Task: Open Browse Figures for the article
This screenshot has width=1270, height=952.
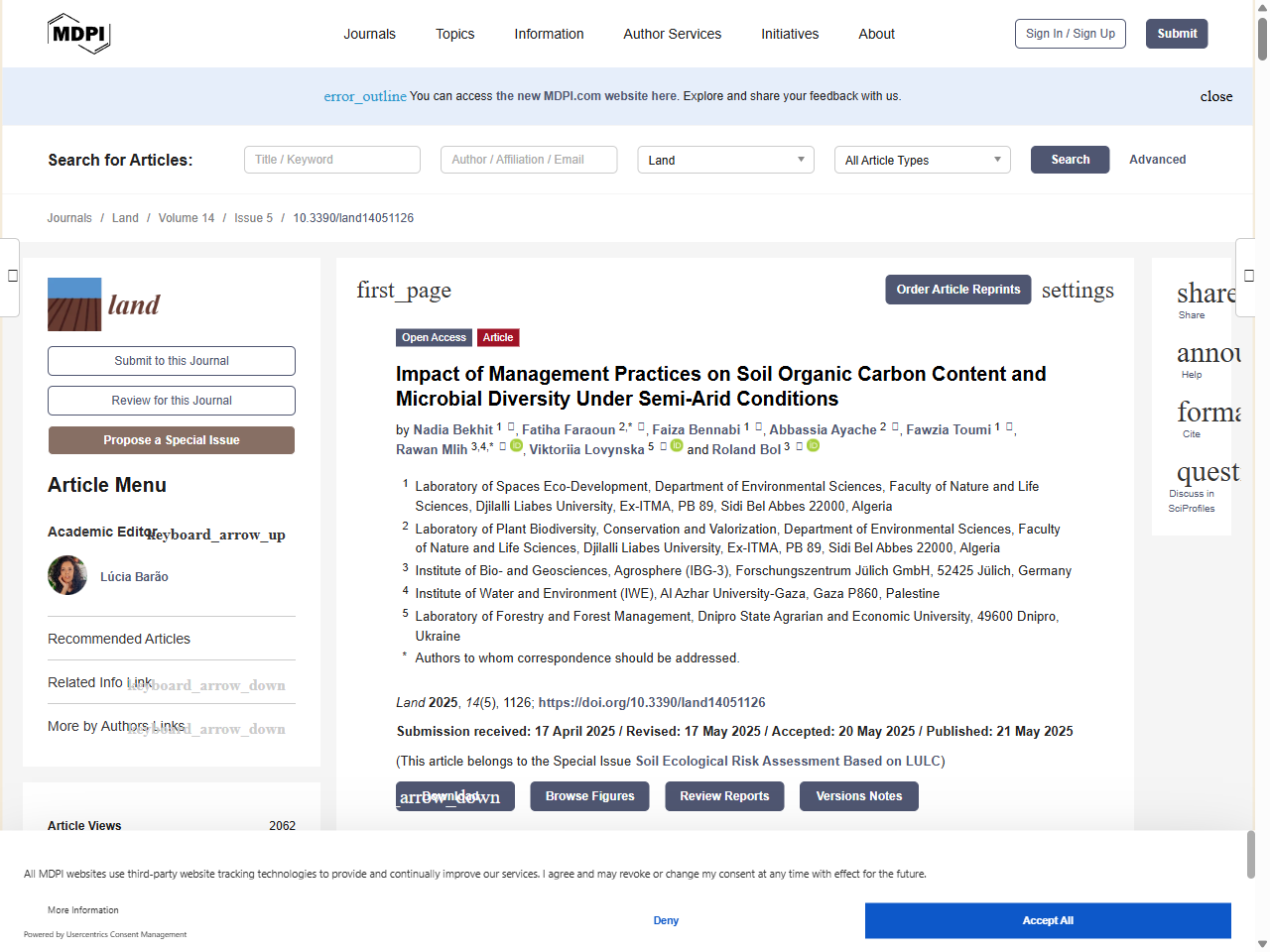Action: [x=589, y=795]
